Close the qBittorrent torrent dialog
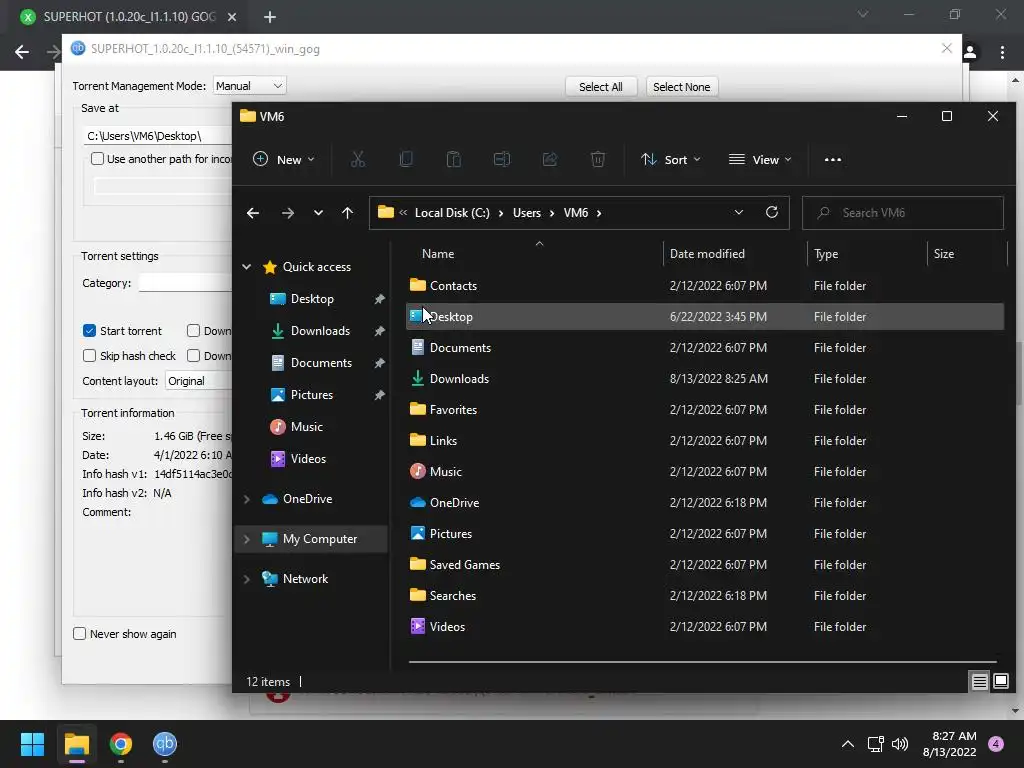This screenshot has width=1024, height=768. click(x=947, y=48)
